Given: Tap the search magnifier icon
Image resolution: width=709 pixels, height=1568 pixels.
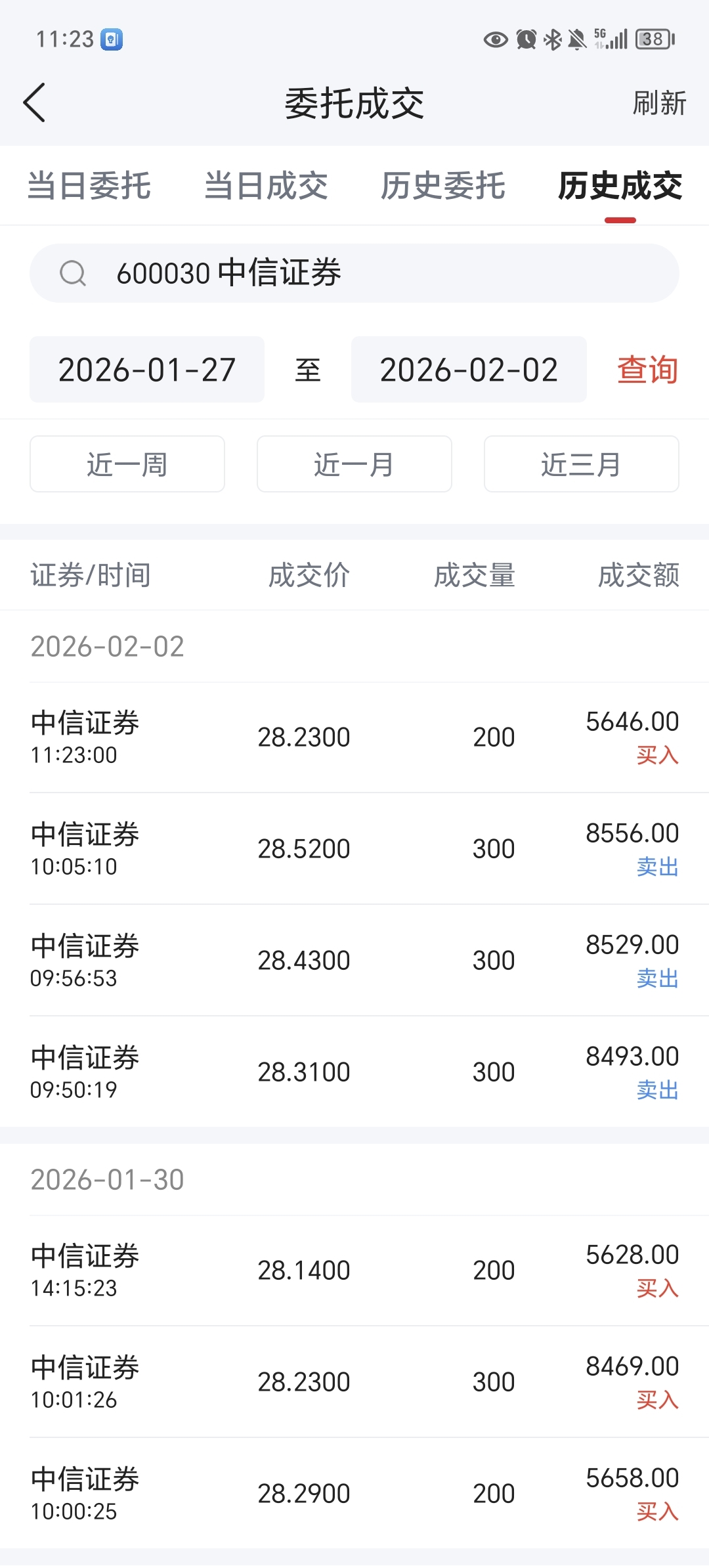Looking at the screenshot, I should pos(72,273).
